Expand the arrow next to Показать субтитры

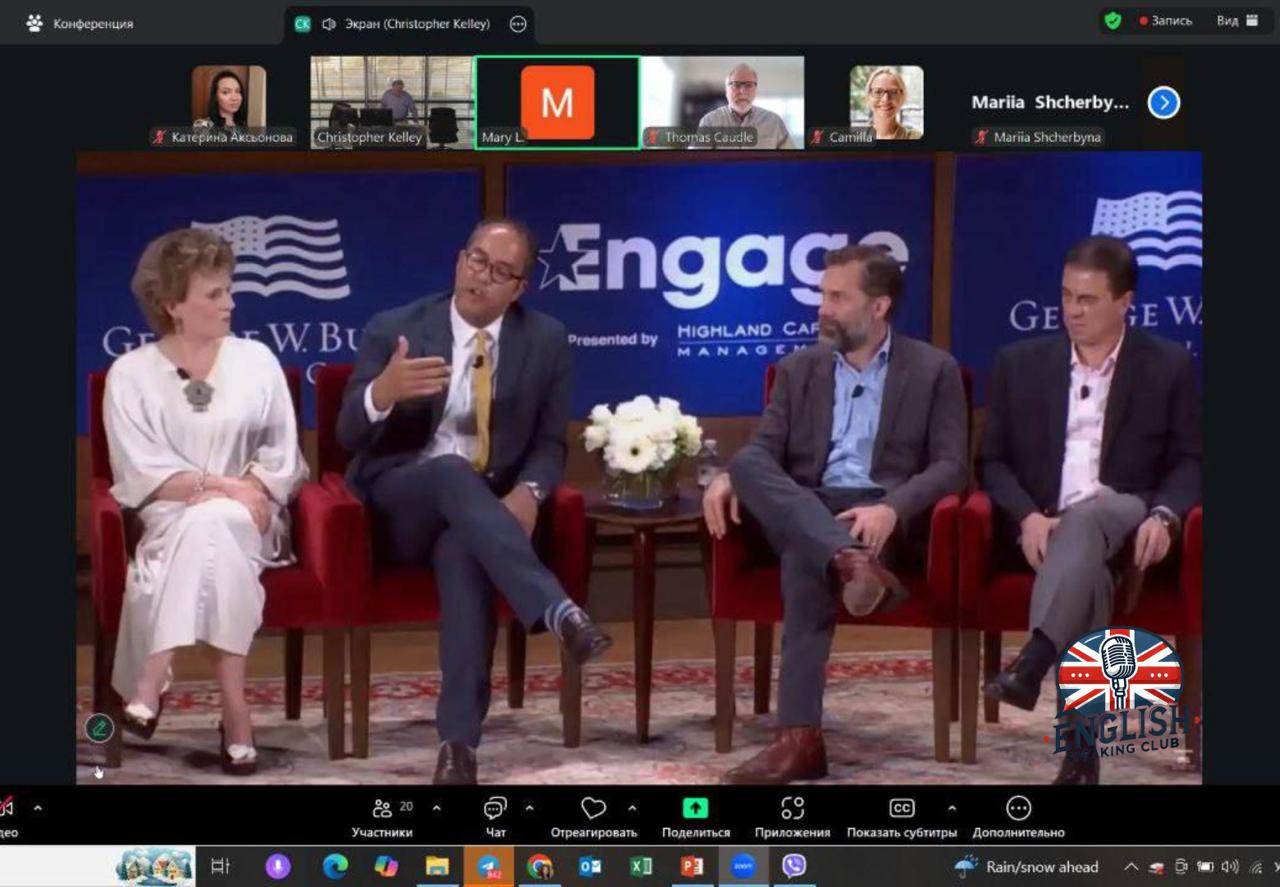951,807
